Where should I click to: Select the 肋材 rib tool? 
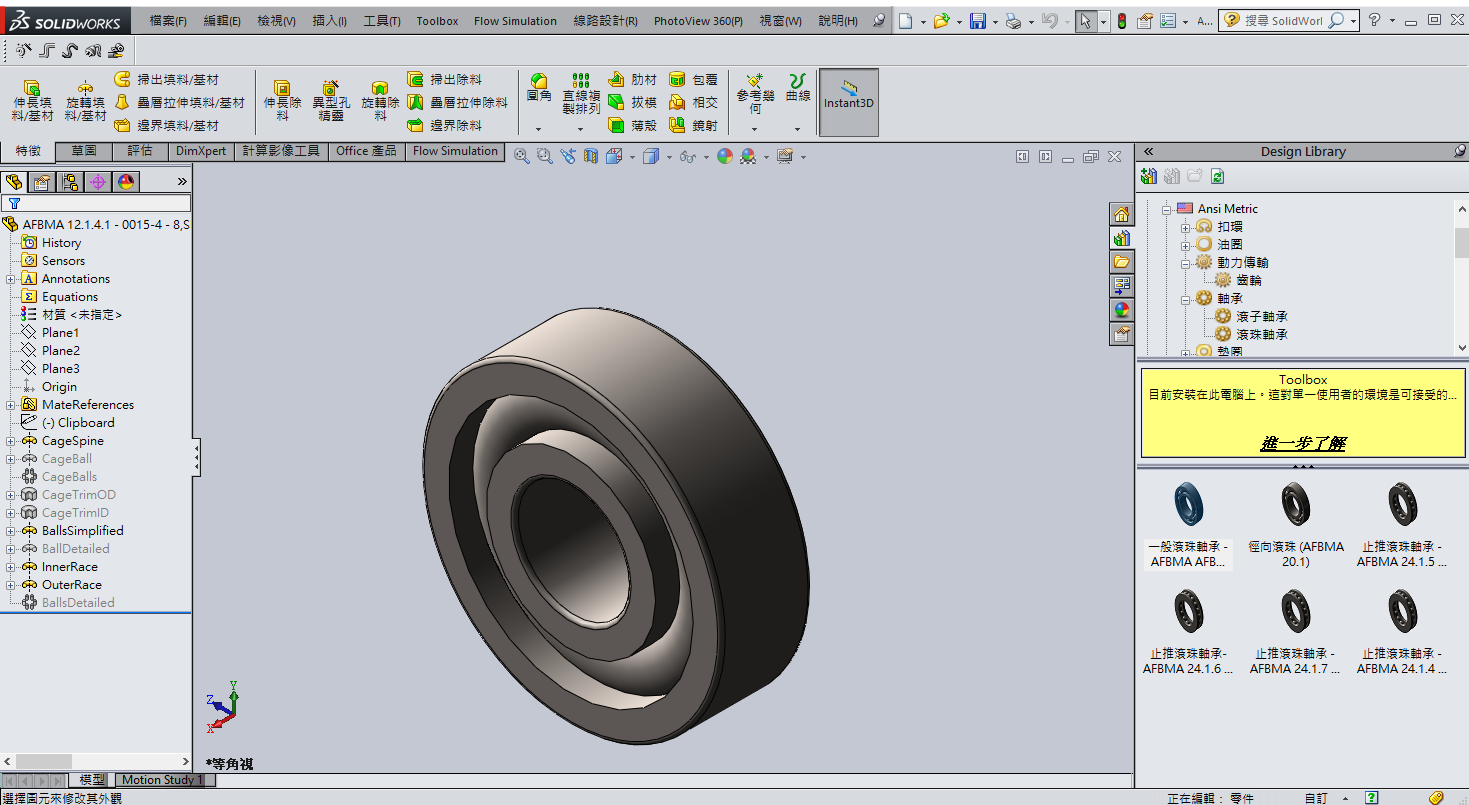pyautogui.click(x=632, y=79)
